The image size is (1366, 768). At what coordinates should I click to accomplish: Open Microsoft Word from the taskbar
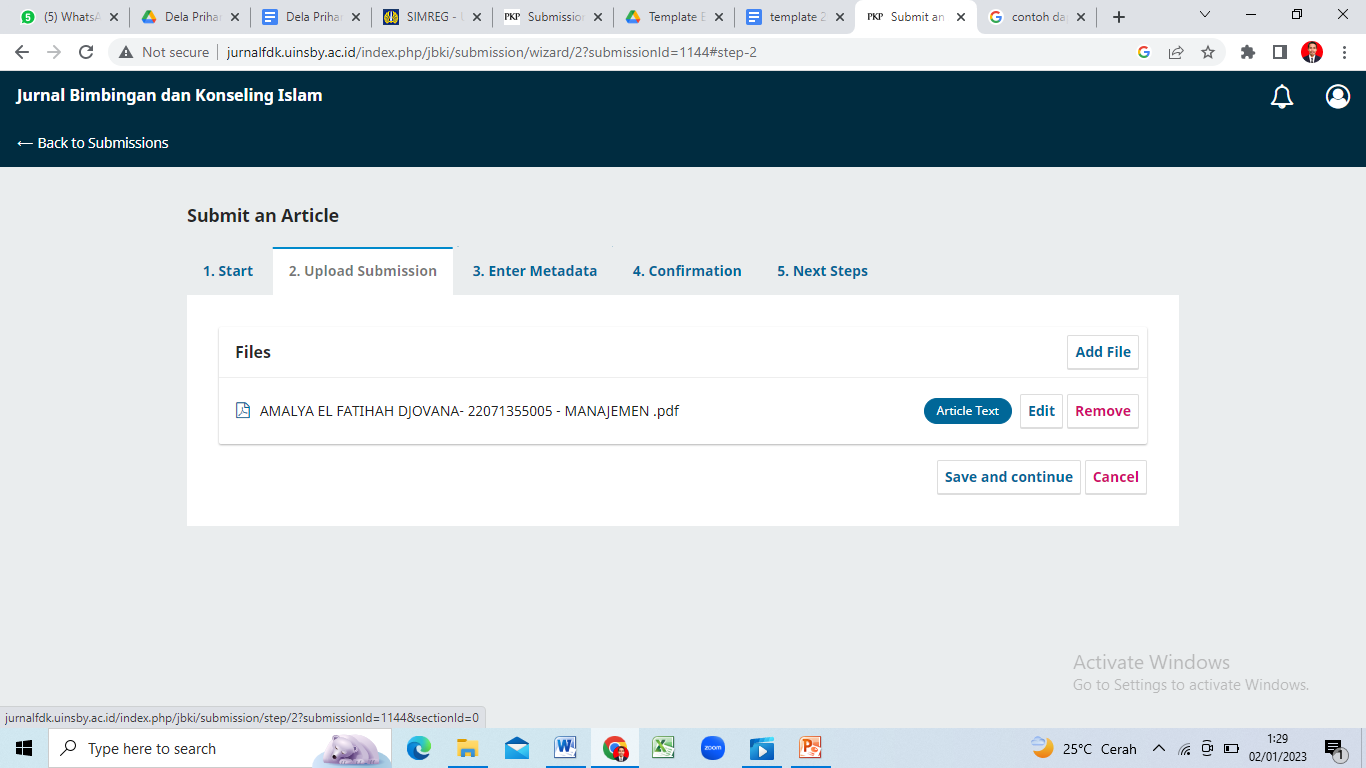pyautogui.click(x=565, y=748)
